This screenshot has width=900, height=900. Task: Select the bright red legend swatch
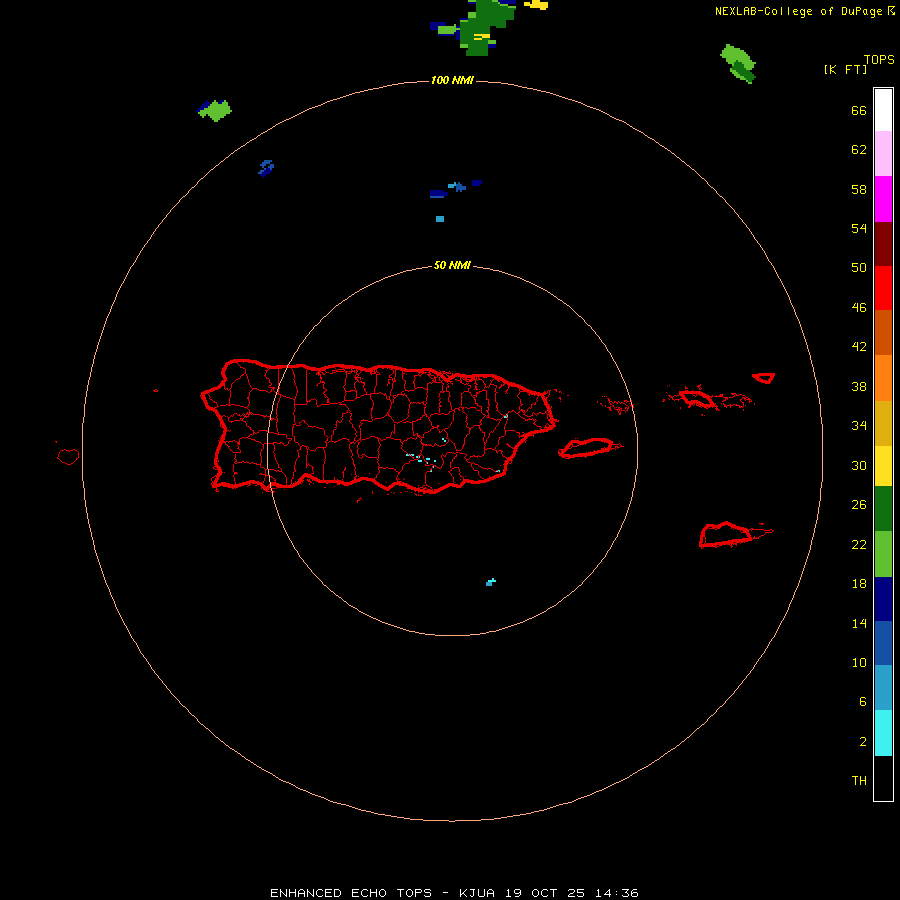[883, 288]
